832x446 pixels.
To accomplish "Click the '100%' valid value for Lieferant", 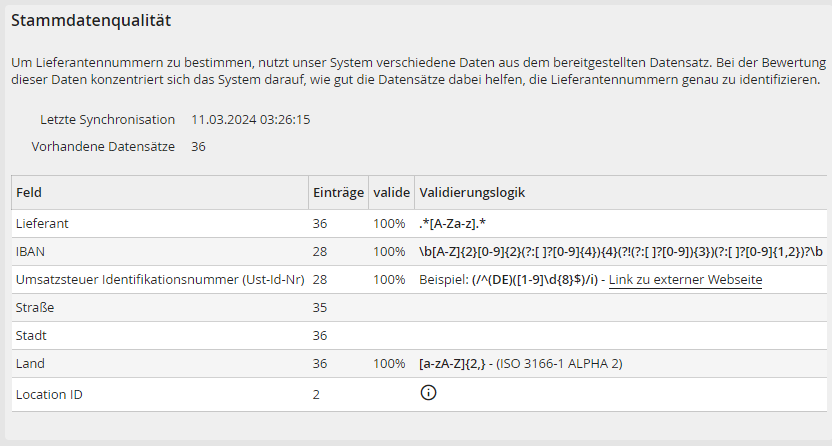I will [389, 223].
